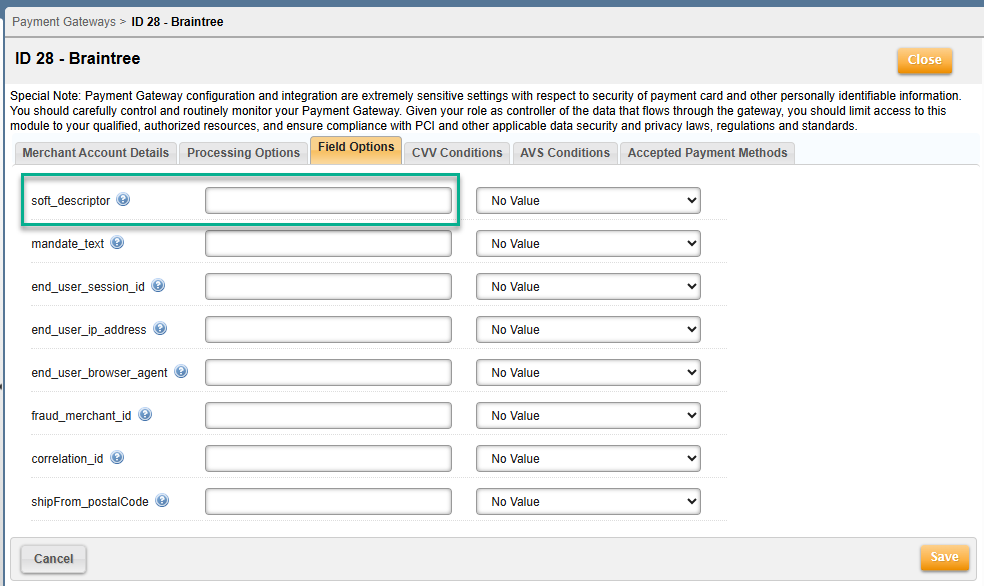Click the 'ID 28 - Braintree' breadcrumb text
Image resolution: width=984 pixels, height=586 pixels.
click(177, 22)
